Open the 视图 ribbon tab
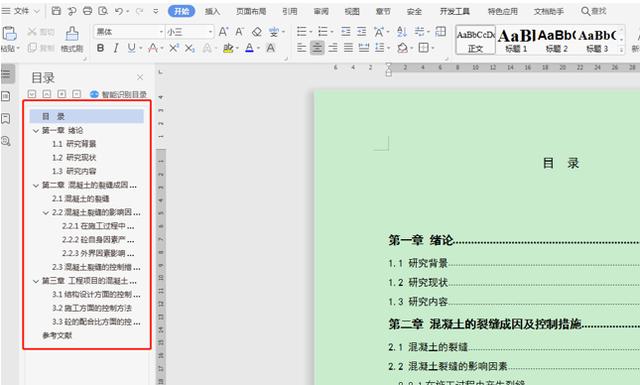 352,11
